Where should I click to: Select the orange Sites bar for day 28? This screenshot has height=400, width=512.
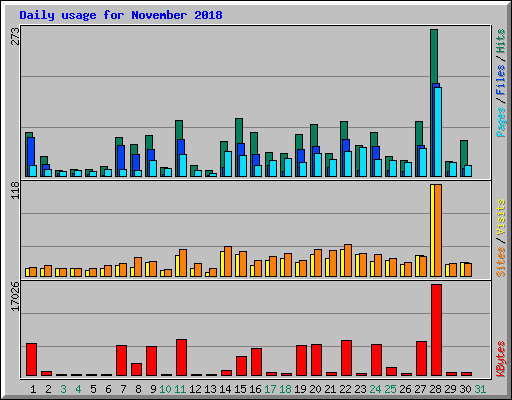click(x=438, y=230)
